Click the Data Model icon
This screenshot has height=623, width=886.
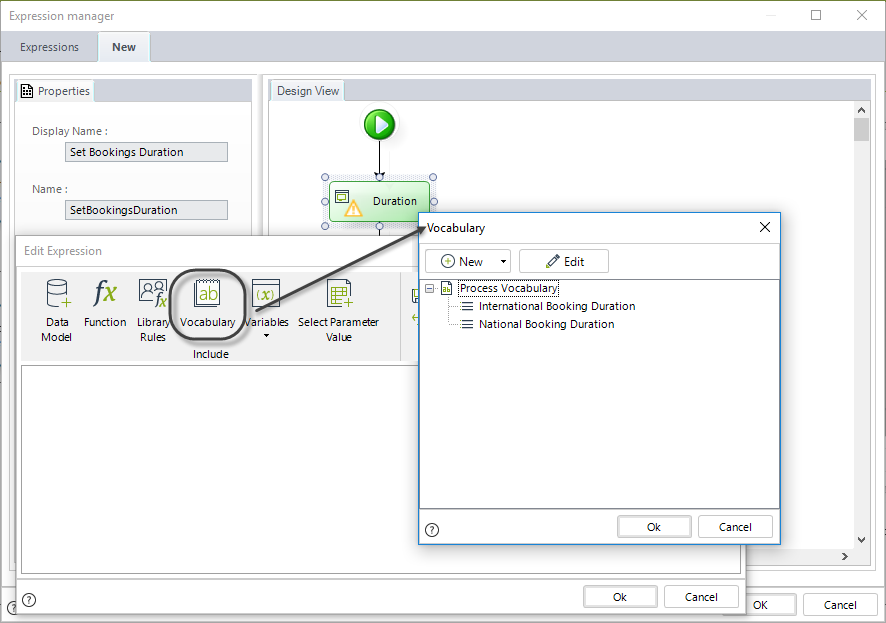(56, 294)
